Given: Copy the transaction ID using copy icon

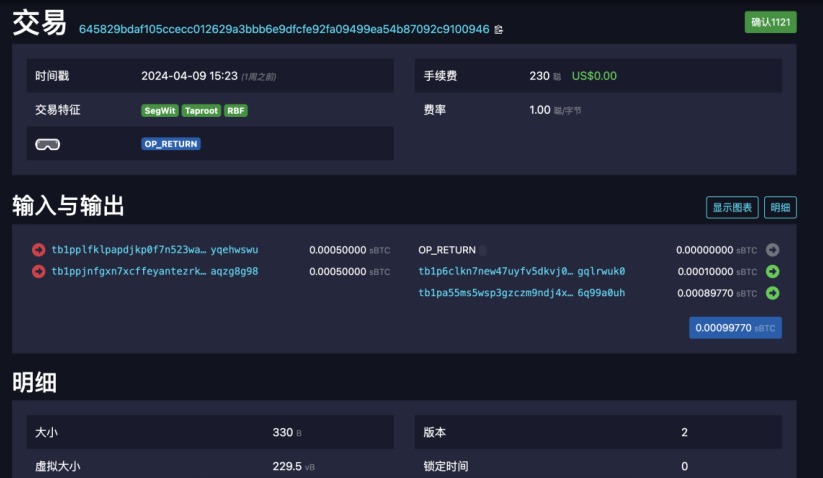Looking at the screenshot, I should click(x=499, y=30).
